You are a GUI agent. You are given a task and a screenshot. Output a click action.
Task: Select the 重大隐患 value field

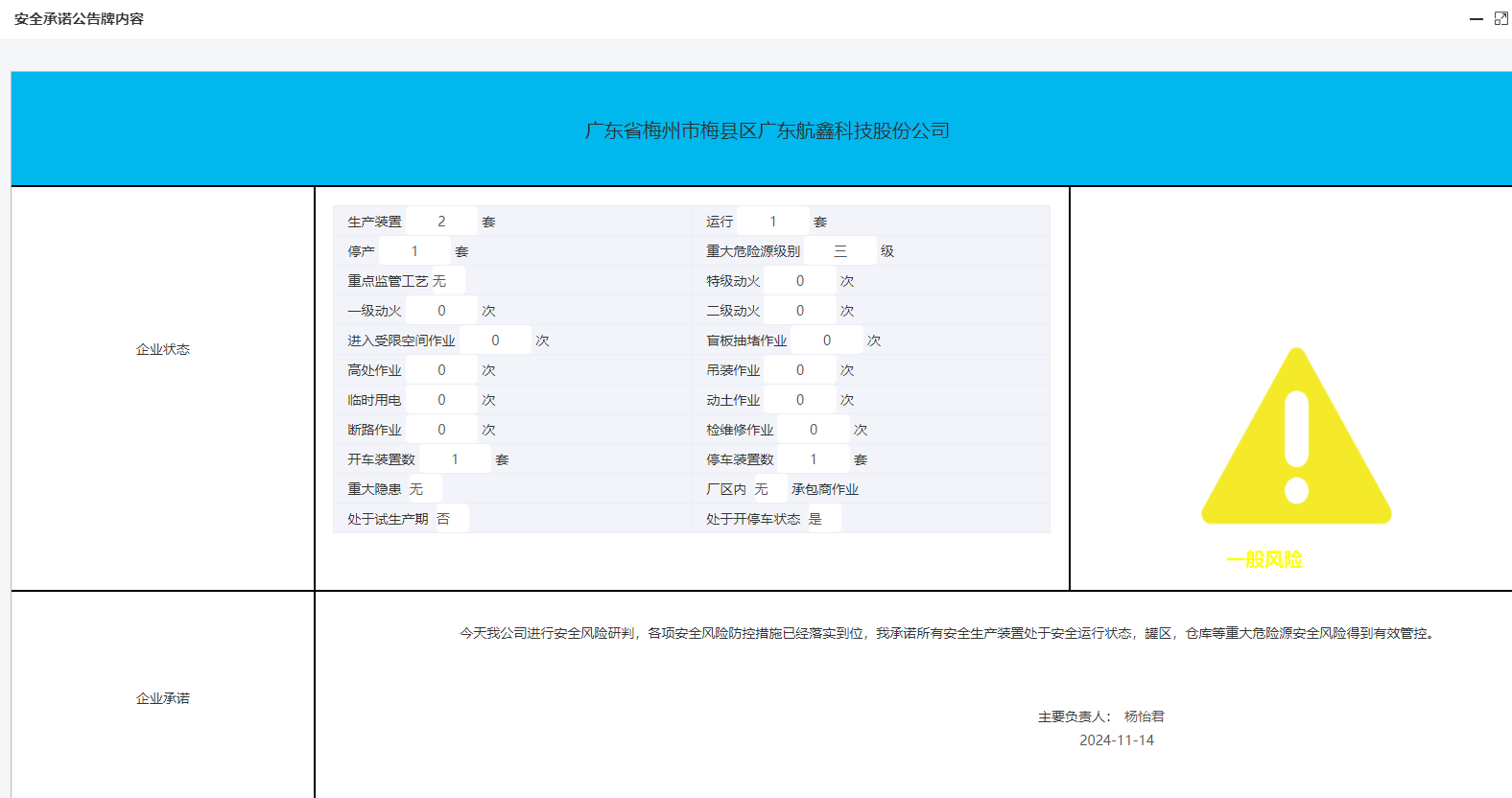point(425,489)
